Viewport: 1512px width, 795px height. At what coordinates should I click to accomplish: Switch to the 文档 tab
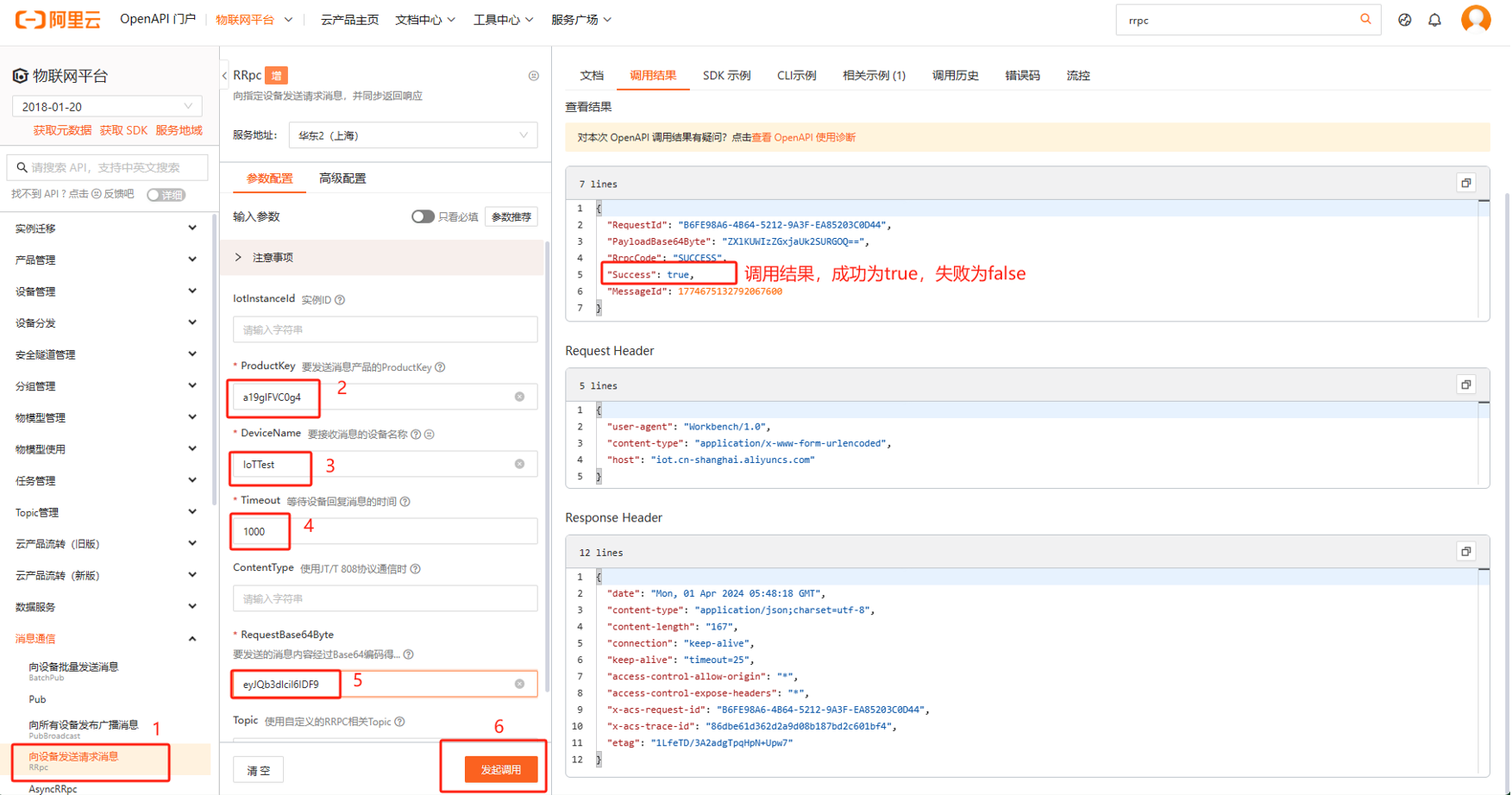pos(592,76)
